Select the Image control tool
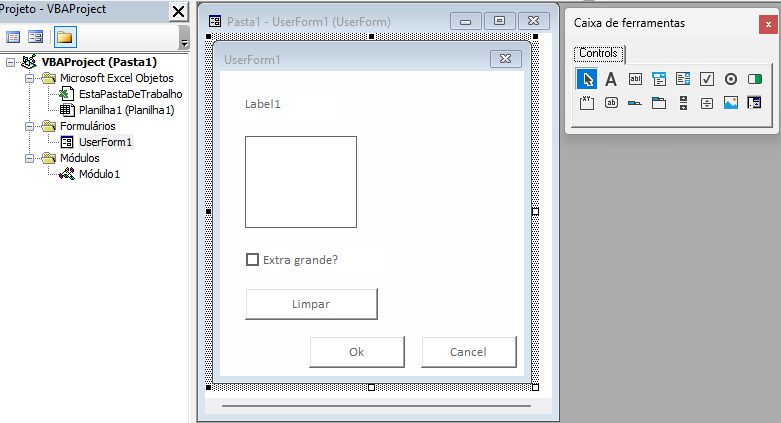The width and height of the screenshot is (781, 423). coord(731,103)
